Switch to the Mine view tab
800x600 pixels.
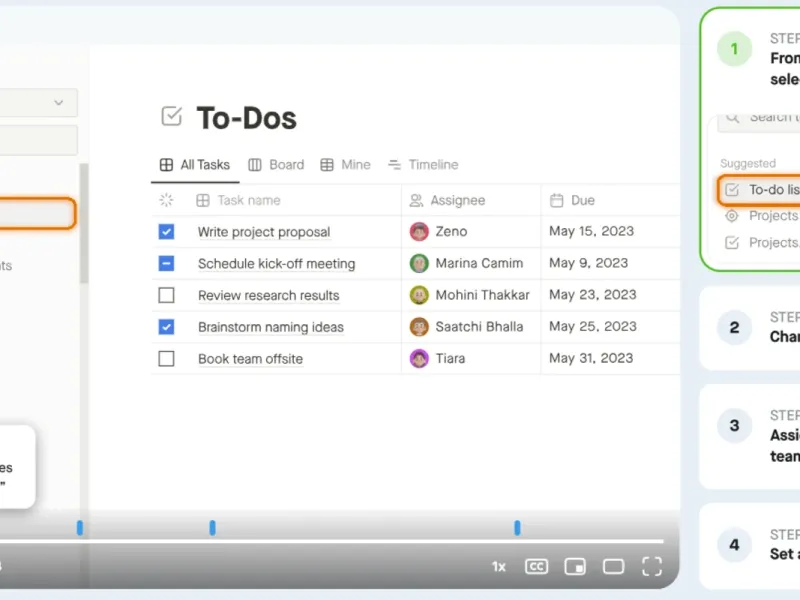click(345, 165)
